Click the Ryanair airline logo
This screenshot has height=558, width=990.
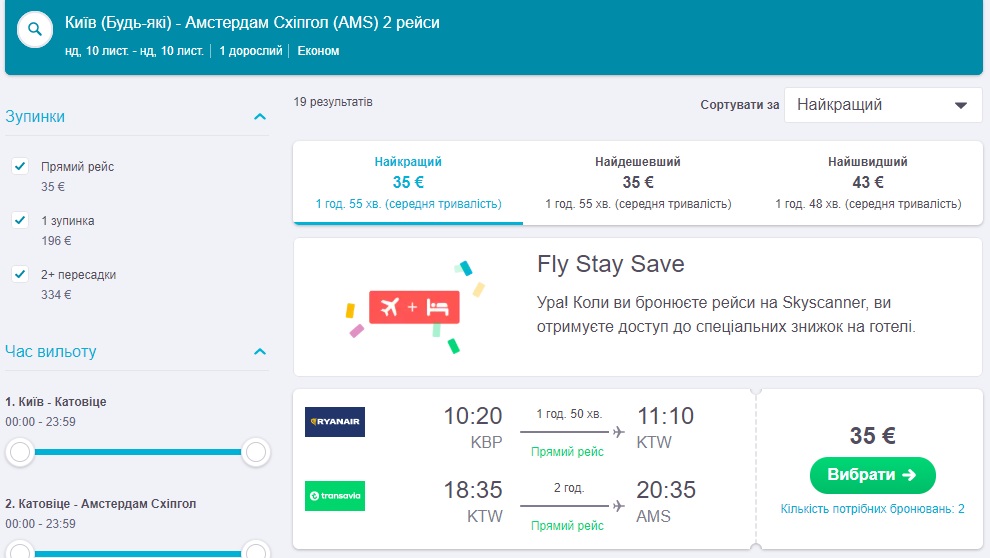335,422
